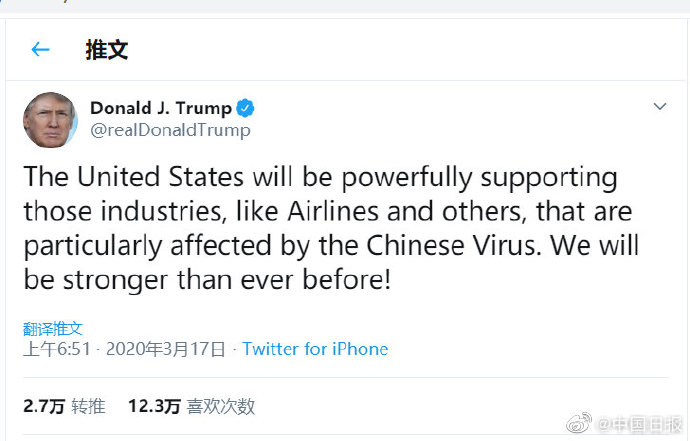Click the tweet's first line starting The United States
The height and width of the screenshot is (441, 690).
(320, 178)
